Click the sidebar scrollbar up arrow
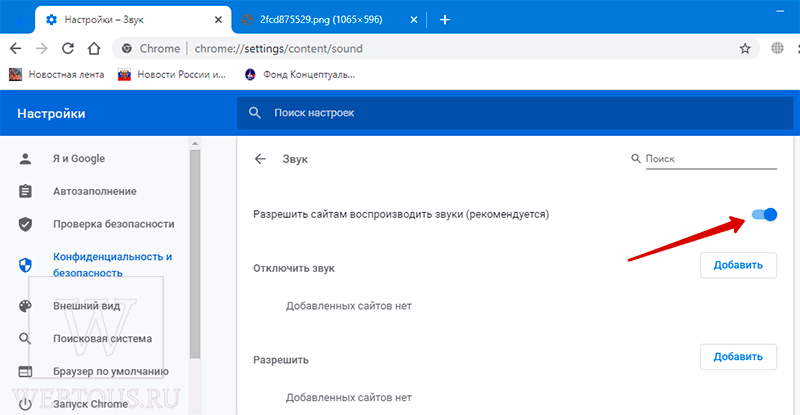This screenshot has width=800, height=415. [x=195, y=144]
